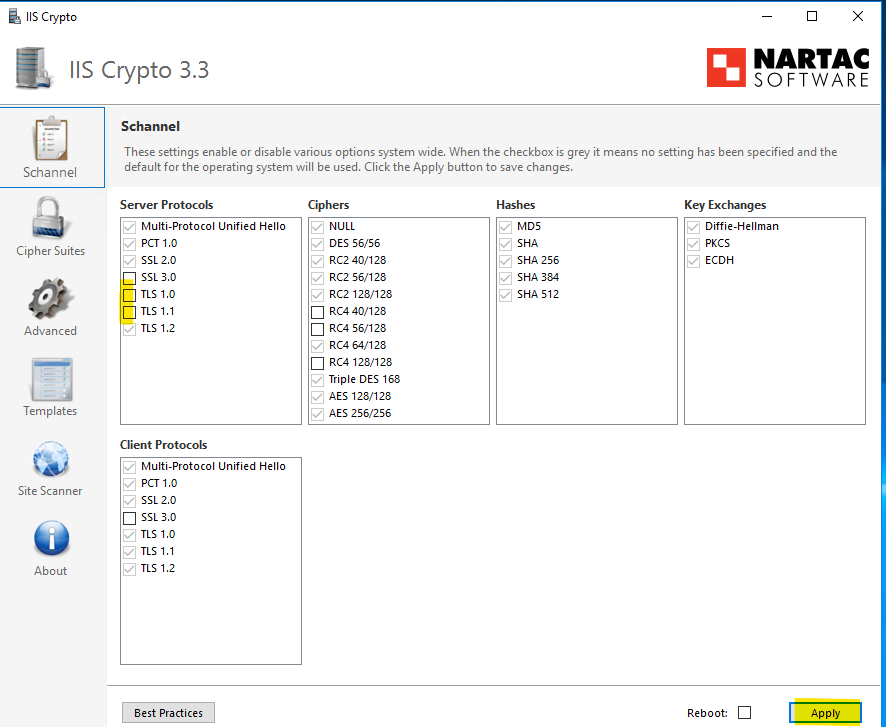886x727 pixels.
Task: Toggle the SHA 512 hash checkbox
Action: (506, 295)
